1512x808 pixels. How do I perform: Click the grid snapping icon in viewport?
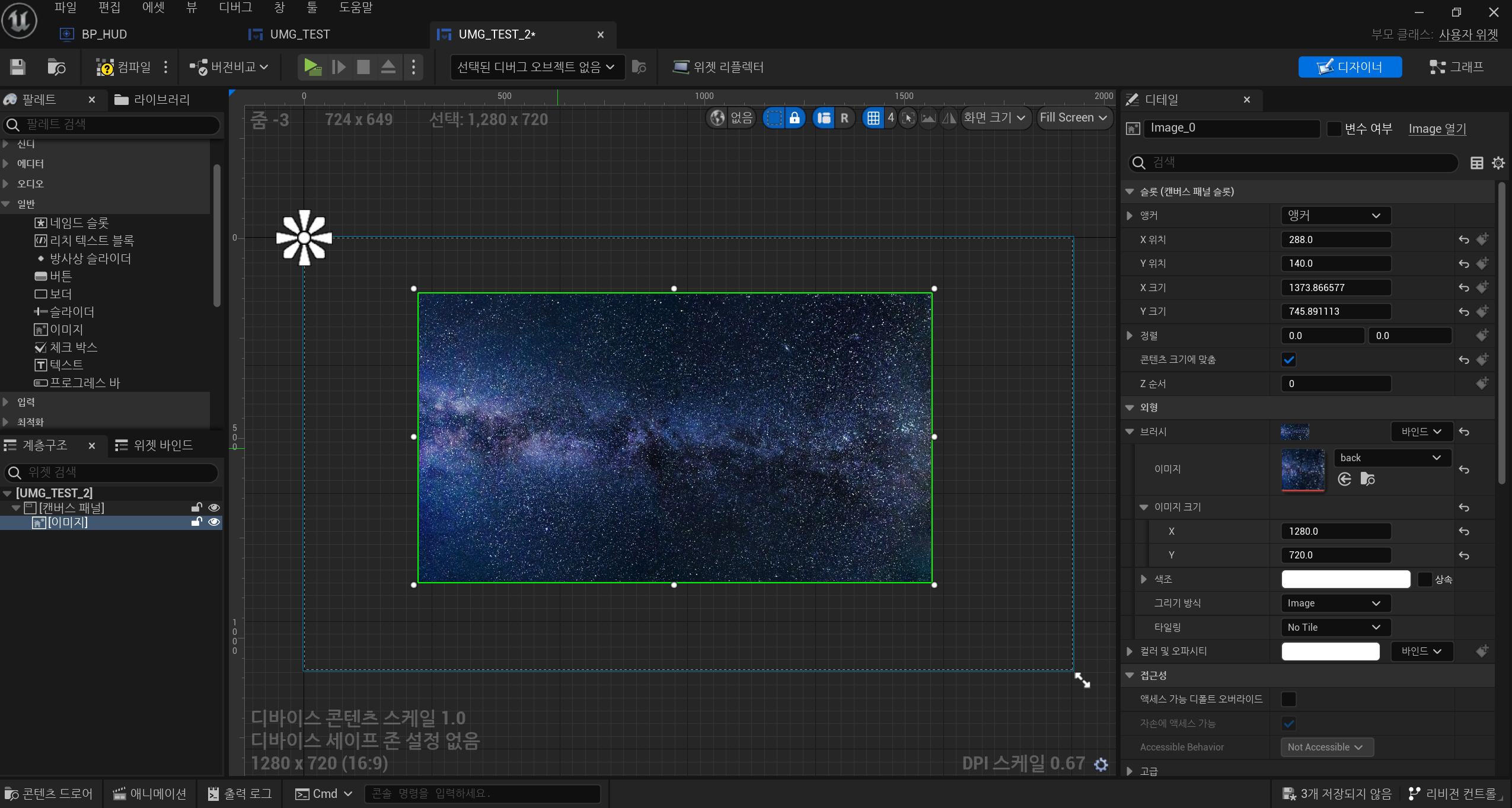pos(873,118)
